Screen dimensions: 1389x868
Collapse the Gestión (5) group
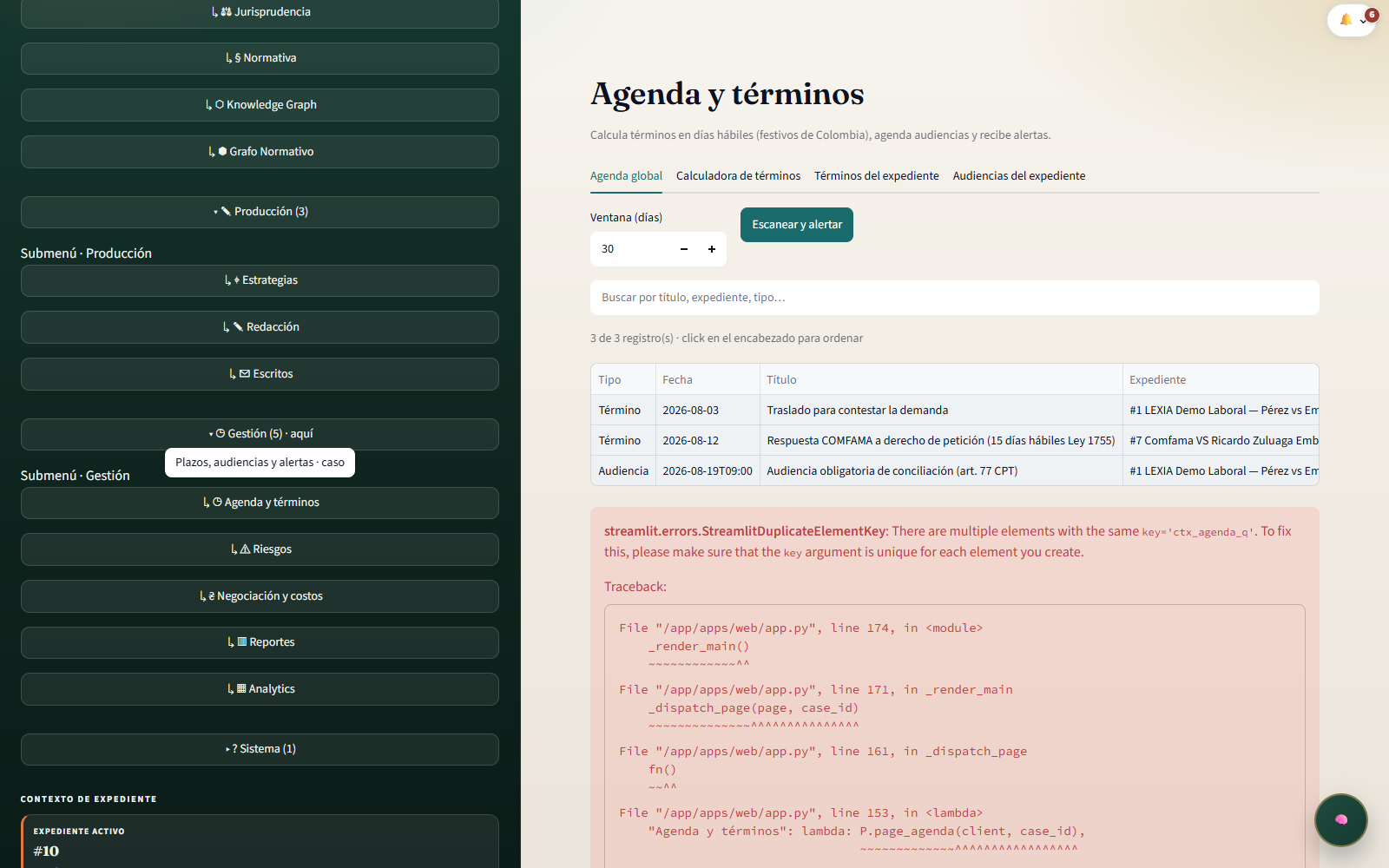(260, 434)
